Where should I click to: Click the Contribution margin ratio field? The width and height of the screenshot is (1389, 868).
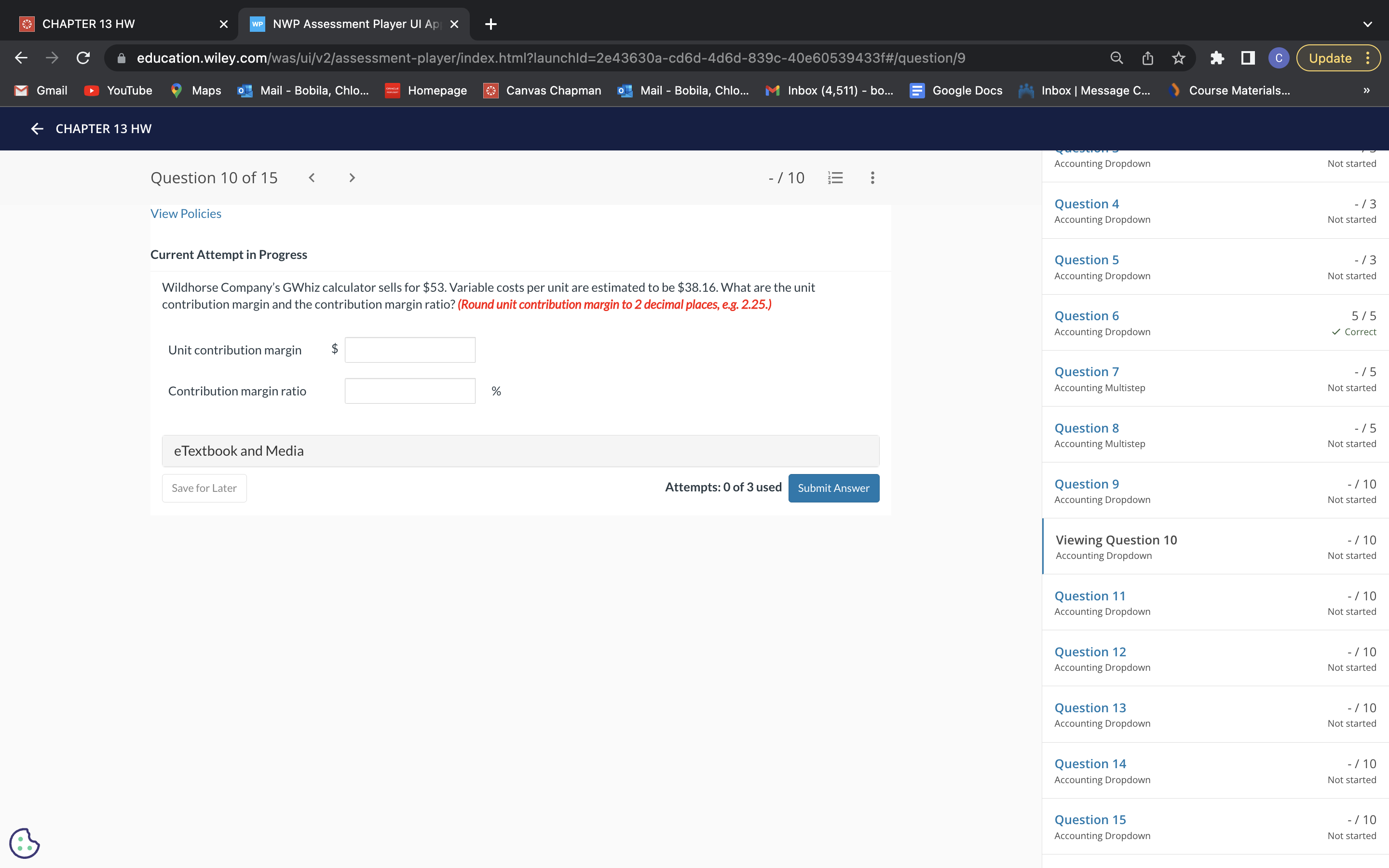410,391
